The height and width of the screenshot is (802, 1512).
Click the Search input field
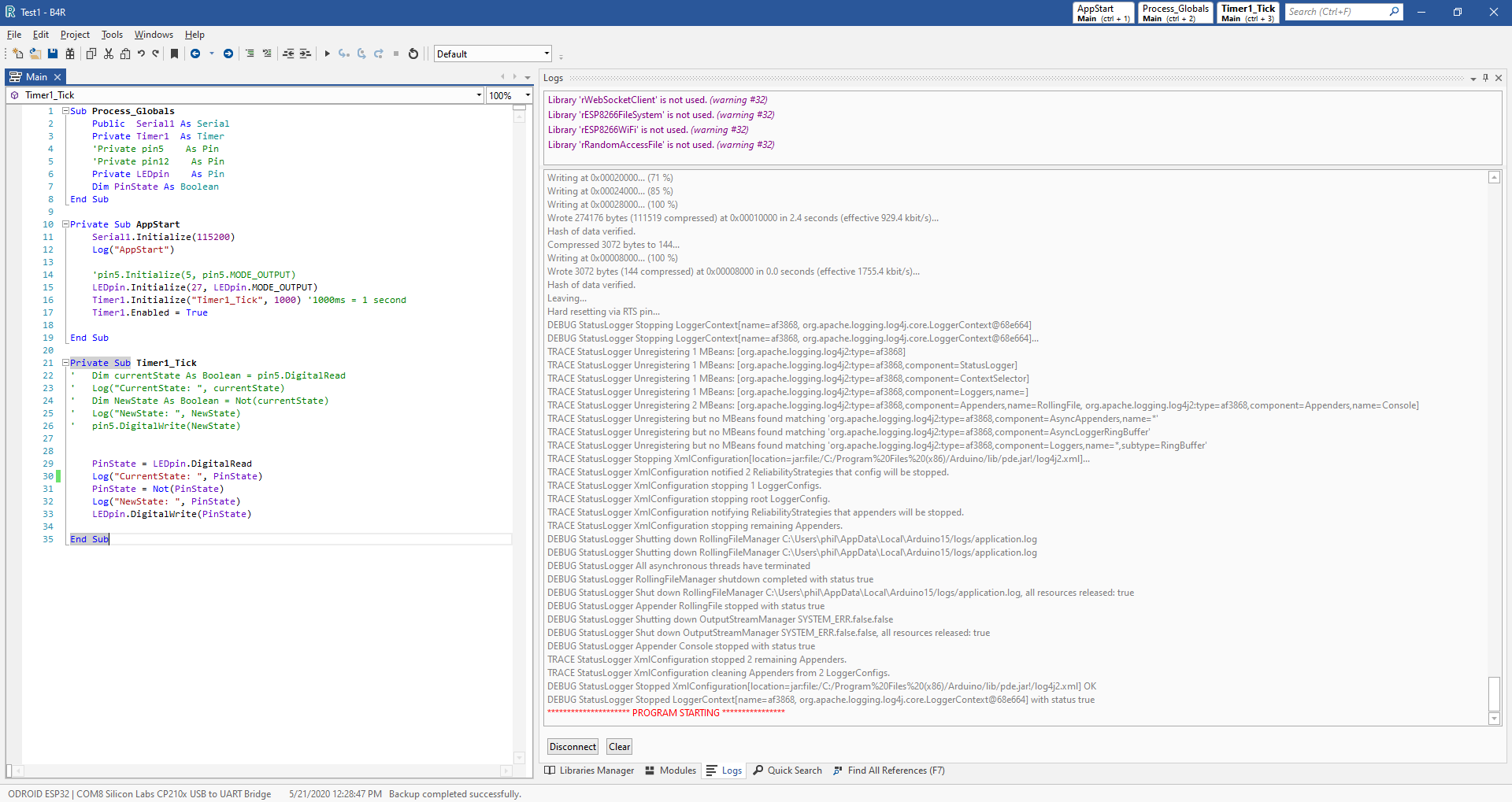1336,12
